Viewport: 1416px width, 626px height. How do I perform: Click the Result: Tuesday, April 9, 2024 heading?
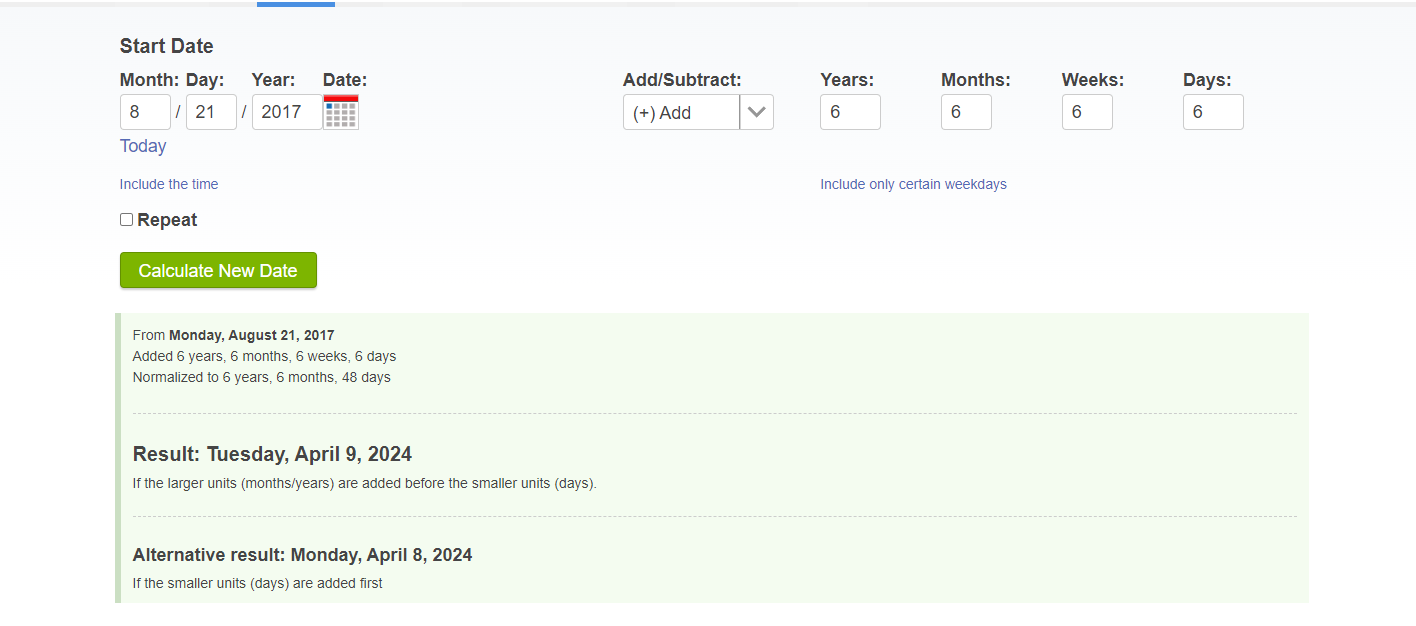coord(272,454)
